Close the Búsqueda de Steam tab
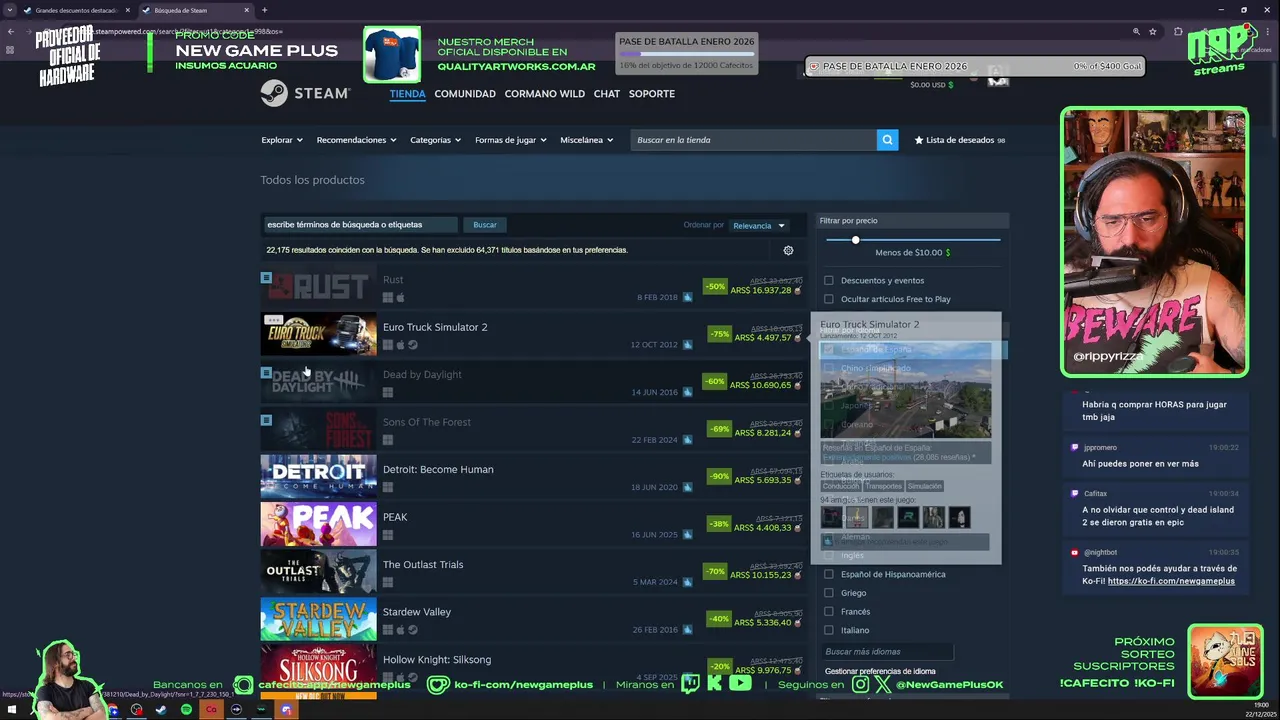Viewport: 1280px width, 720px height. click(x=247, y=10)
